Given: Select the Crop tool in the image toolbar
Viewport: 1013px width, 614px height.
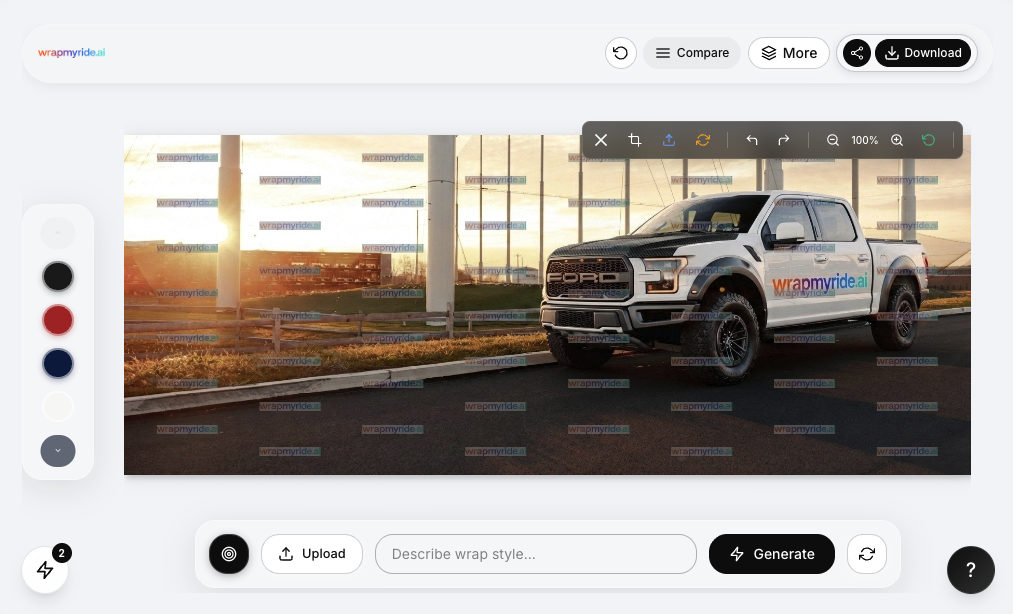Looking at the screenshot, I should point(635,140).
